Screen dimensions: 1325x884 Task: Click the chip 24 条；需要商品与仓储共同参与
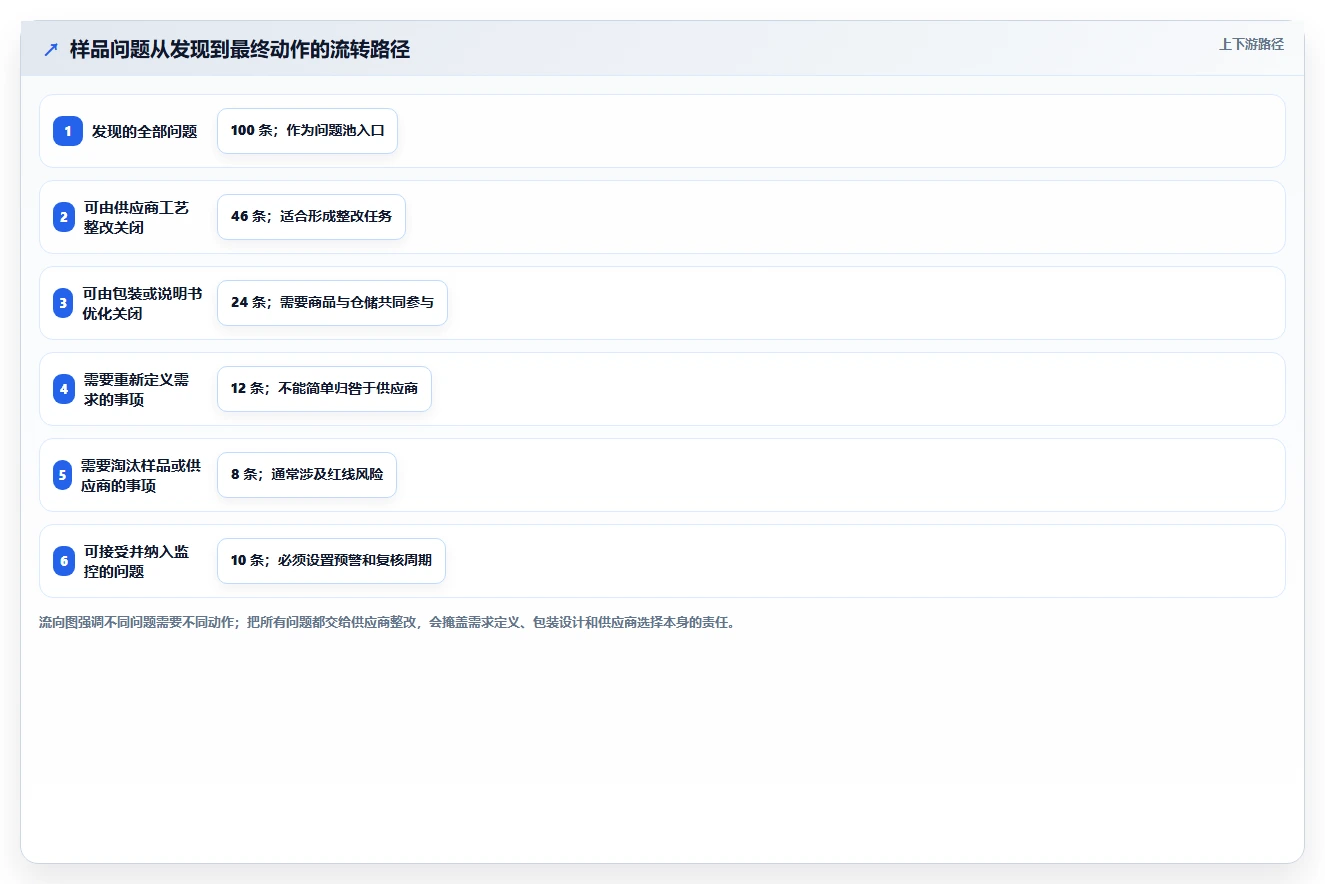pyautogui.click(x=332, y=303)
